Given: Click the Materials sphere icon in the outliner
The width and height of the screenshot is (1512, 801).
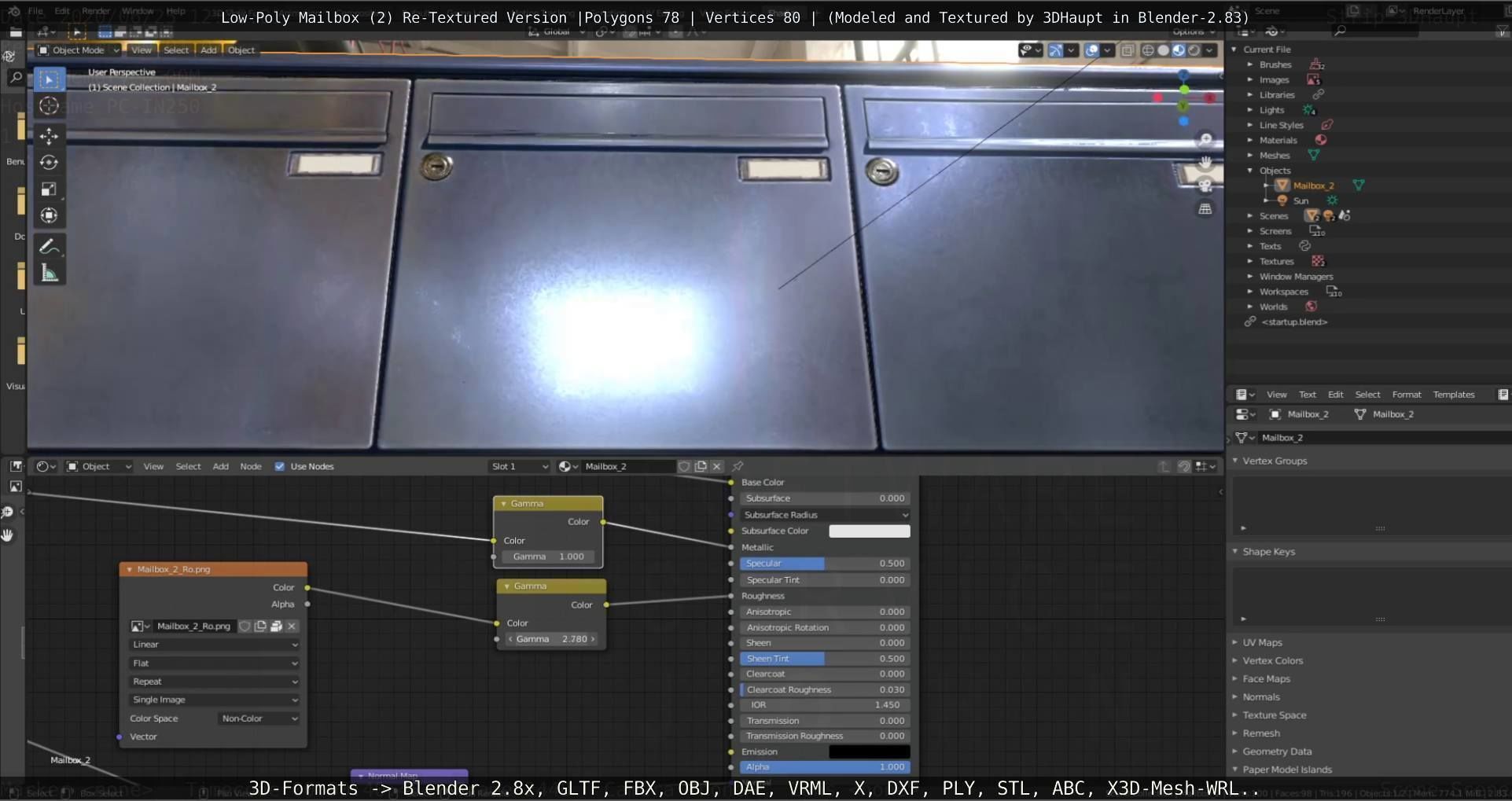Looking at the screenshot, I should pyautogui.click(x=1321, y=140).
